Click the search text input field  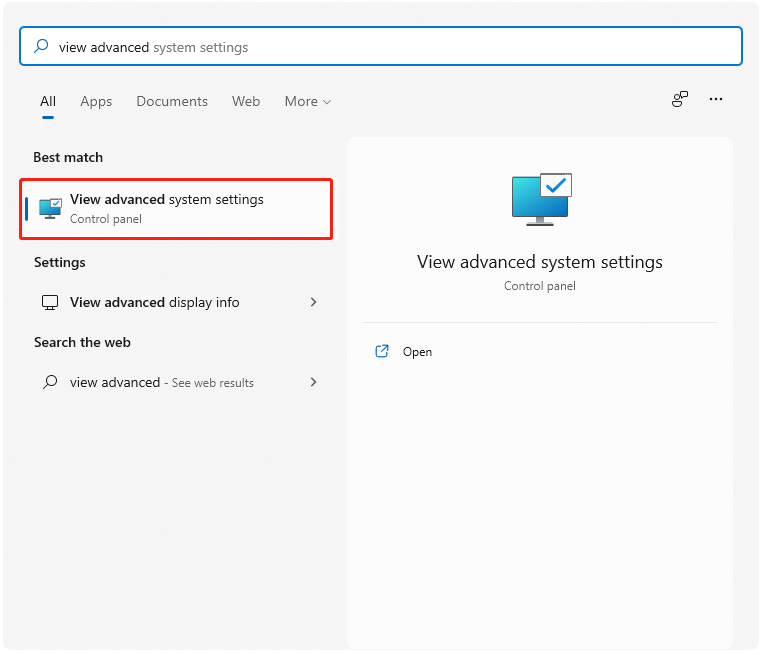point(381,46)
